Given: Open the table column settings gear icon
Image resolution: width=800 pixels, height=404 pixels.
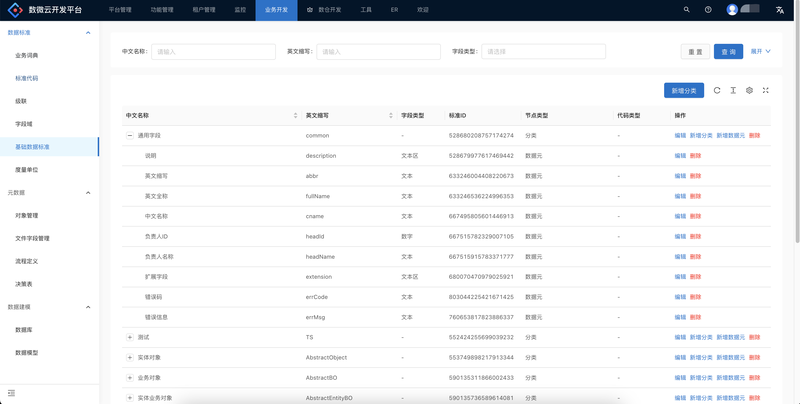Looking at the screenshot, I should pos(749,90).
